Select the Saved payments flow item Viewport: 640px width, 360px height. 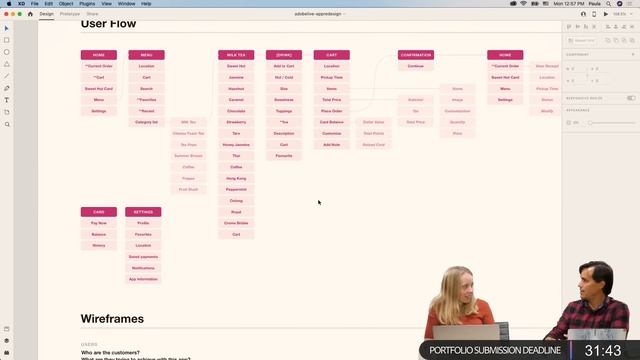point(143,257)
